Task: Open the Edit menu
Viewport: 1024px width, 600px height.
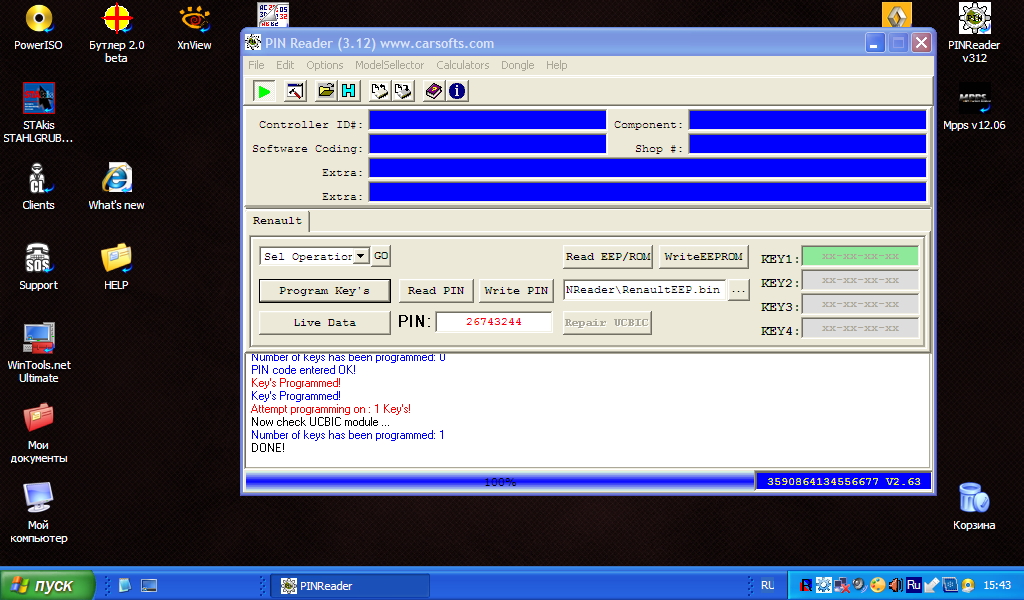Action: tap(285, 65)
